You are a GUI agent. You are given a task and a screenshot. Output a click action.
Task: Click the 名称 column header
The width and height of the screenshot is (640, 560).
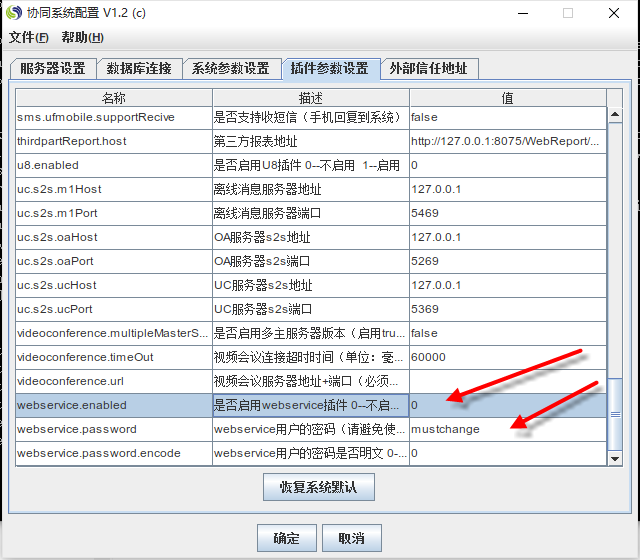point(114,98)
